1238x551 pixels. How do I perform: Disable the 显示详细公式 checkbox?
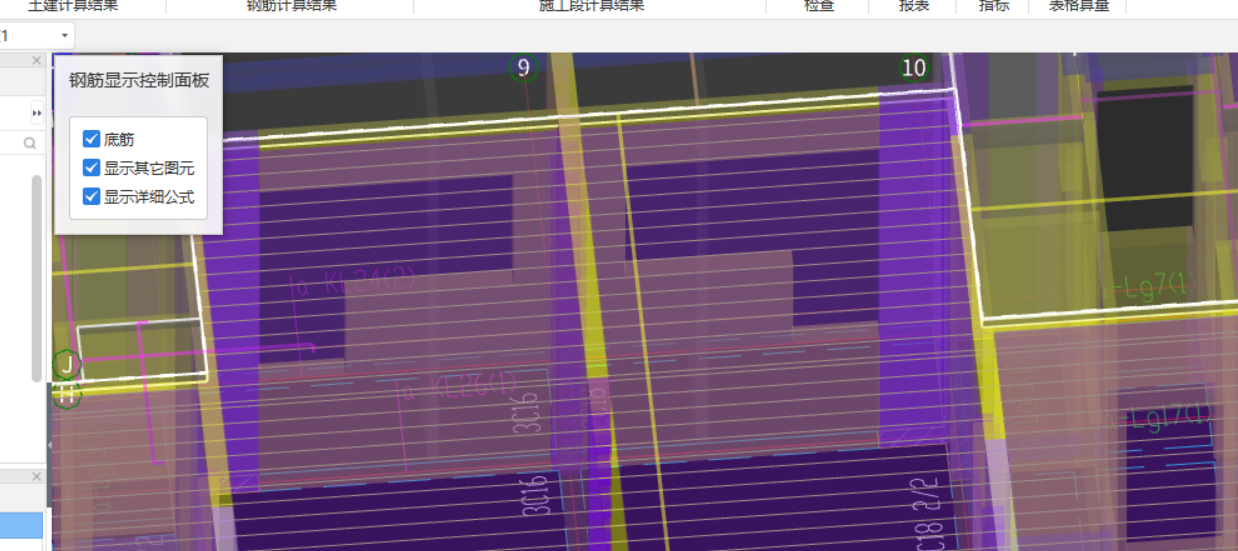[x=91, y=196]
